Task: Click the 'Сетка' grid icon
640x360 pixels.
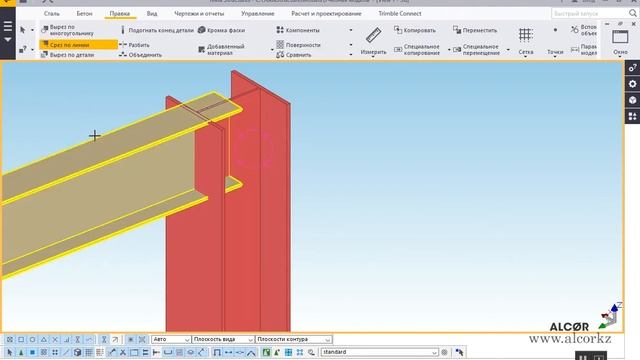Action: (x=526, y=35)
